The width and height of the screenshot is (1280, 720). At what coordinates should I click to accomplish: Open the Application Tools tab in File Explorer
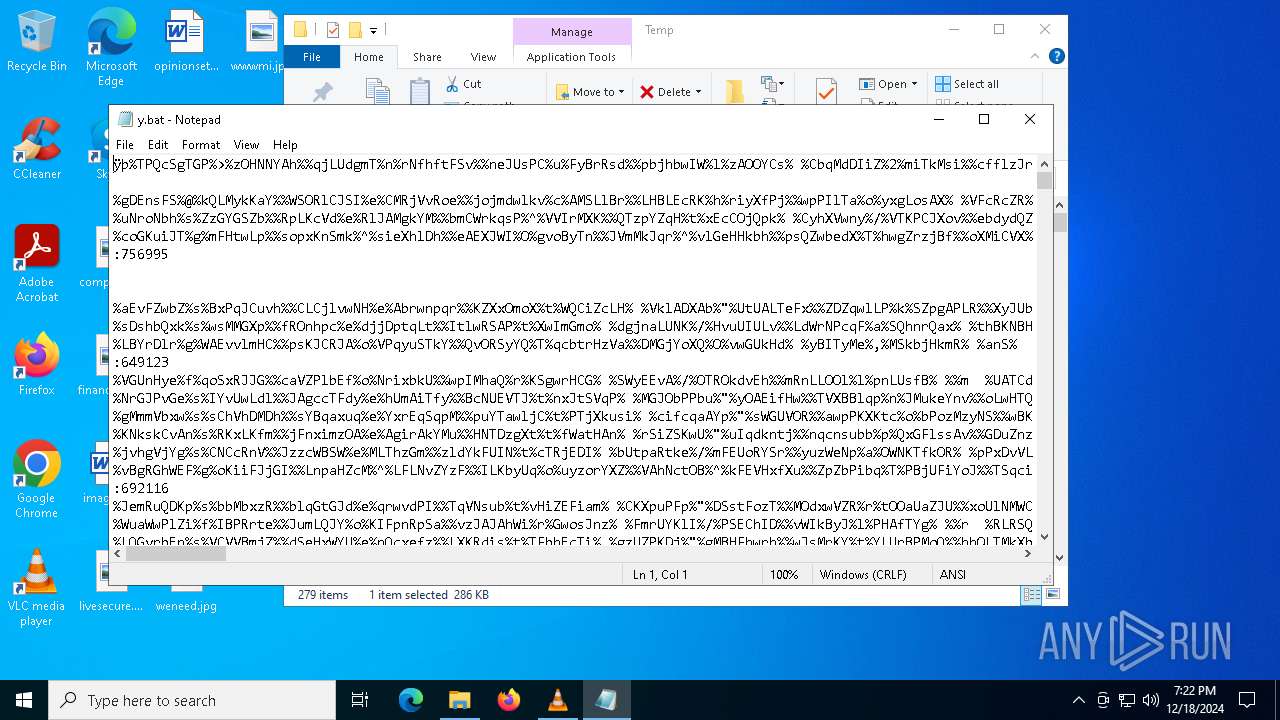tap(571, 57)
